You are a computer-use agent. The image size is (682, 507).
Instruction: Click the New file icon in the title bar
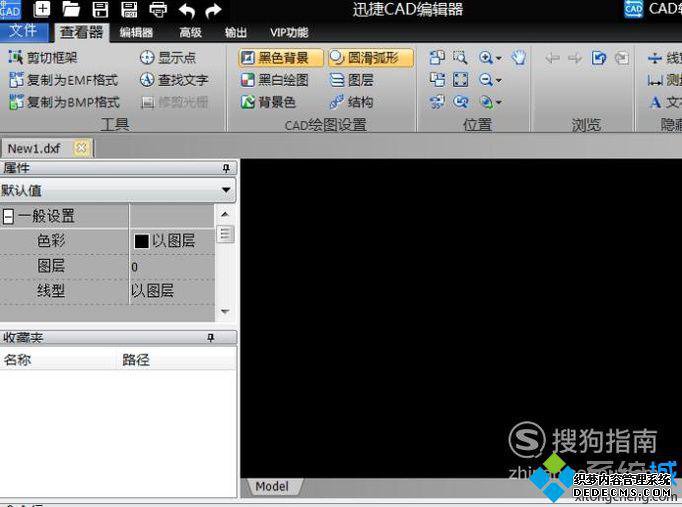coord(42,9)
